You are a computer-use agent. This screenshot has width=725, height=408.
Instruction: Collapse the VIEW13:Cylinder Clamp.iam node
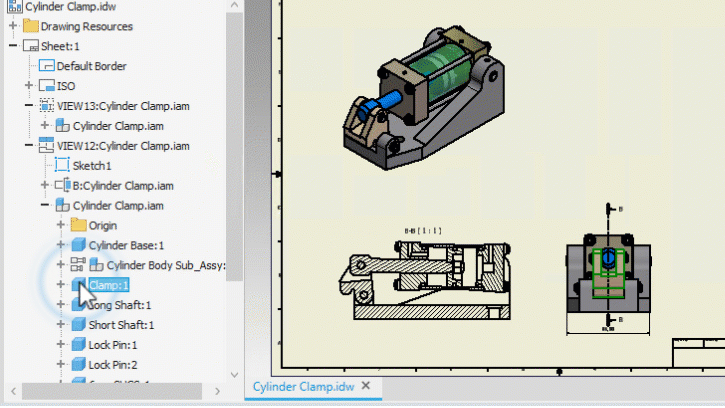click(29, 105)
